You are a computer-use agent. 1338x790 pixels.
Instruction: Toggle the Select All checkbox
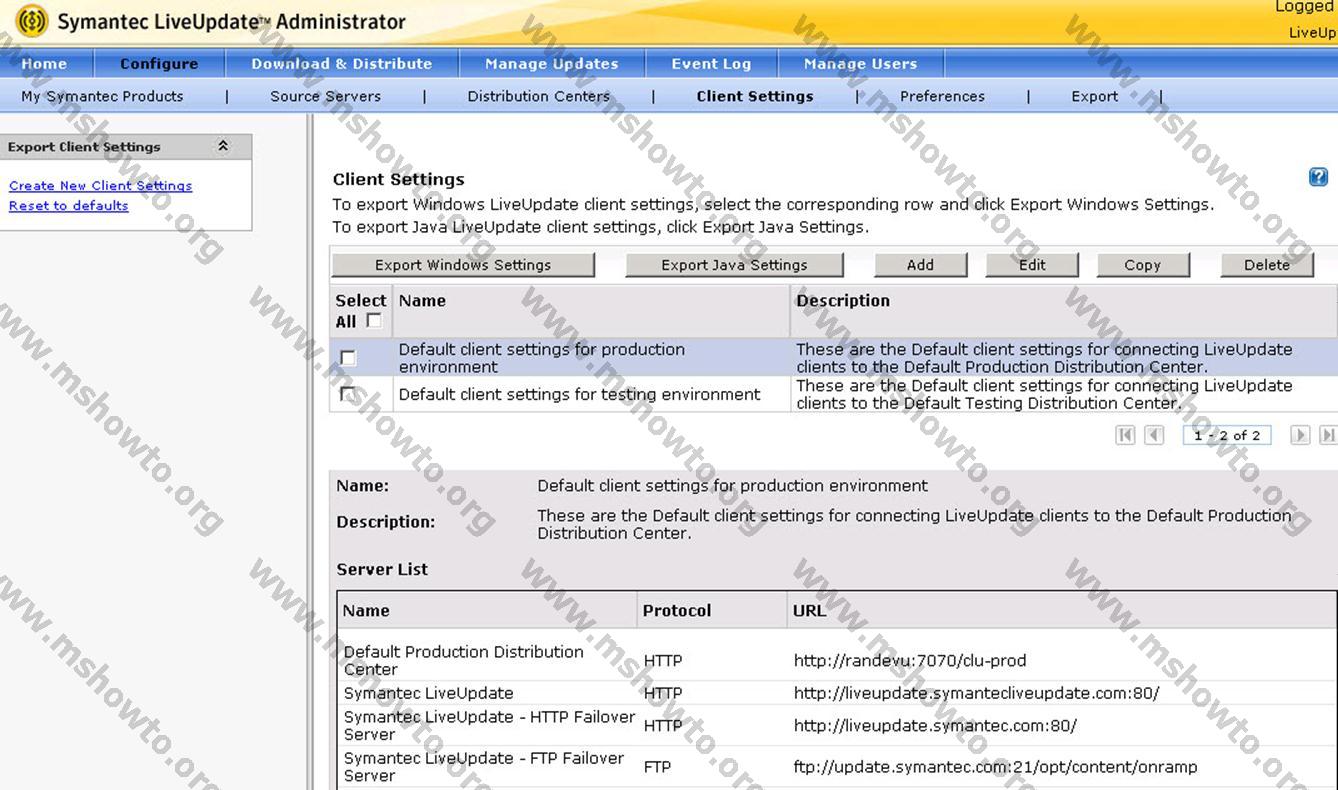(374, 321)
